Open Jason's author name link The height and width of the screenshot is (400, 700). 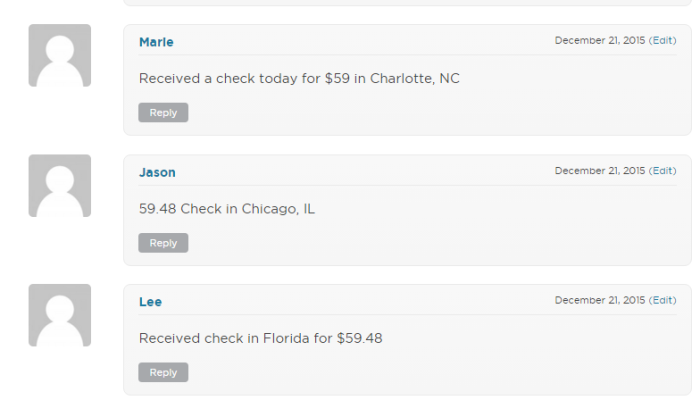[157, 172]
